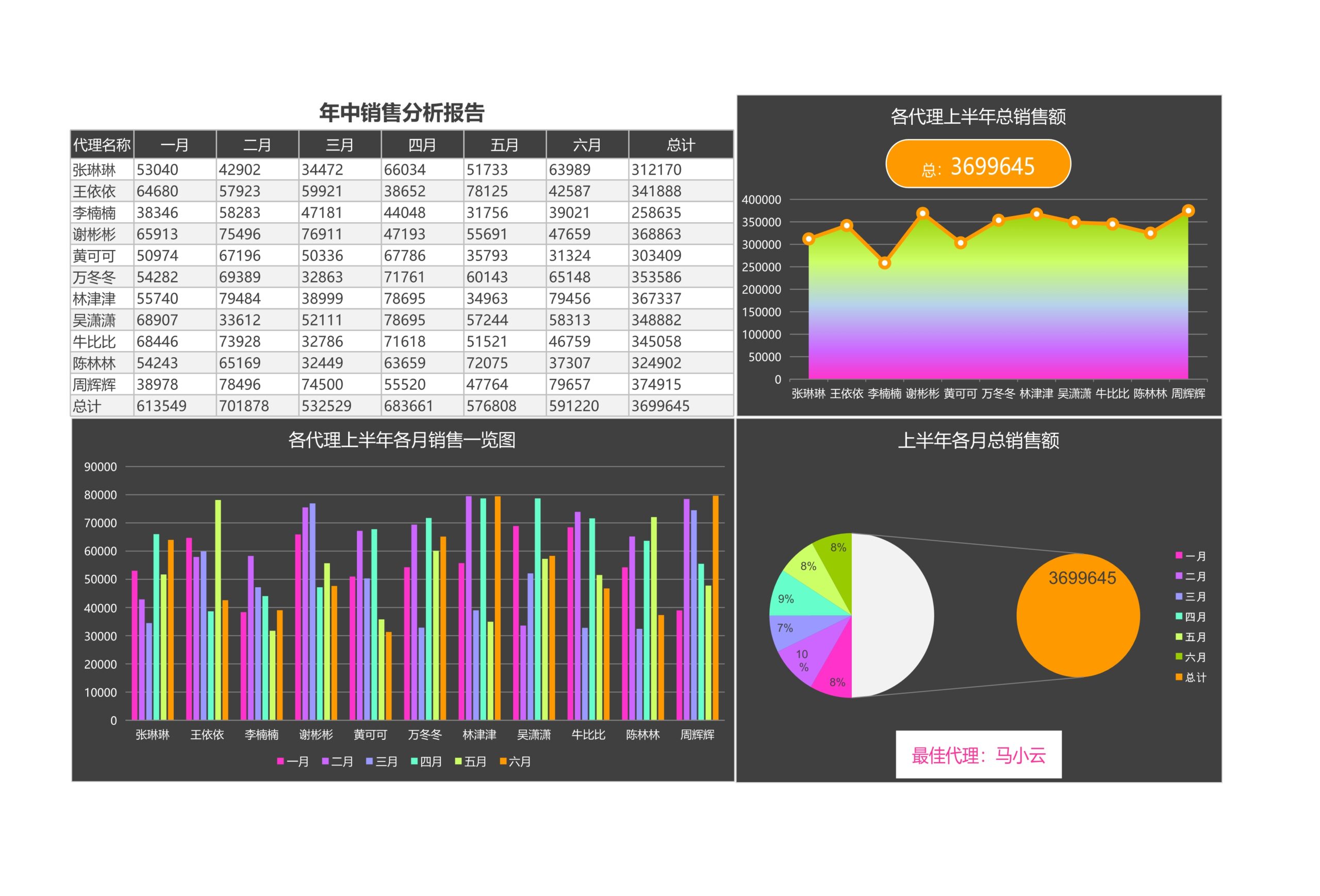
Task: Click the 总计 row label in the table's bottom row
Action: click(102, 406)
